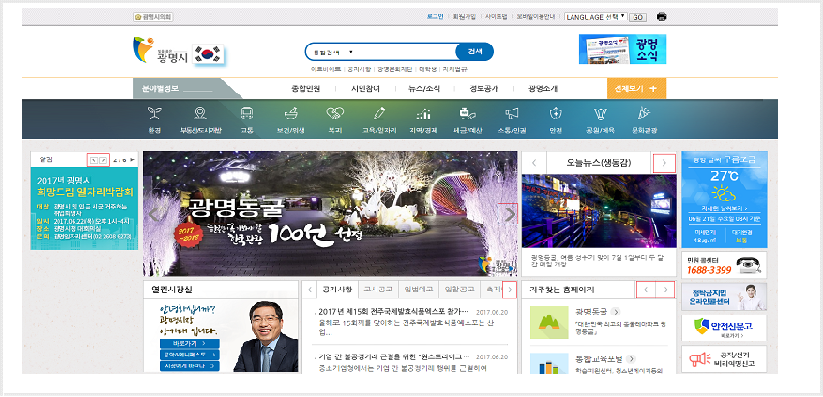Expand arrow next to 광명동굴 link

616,311
